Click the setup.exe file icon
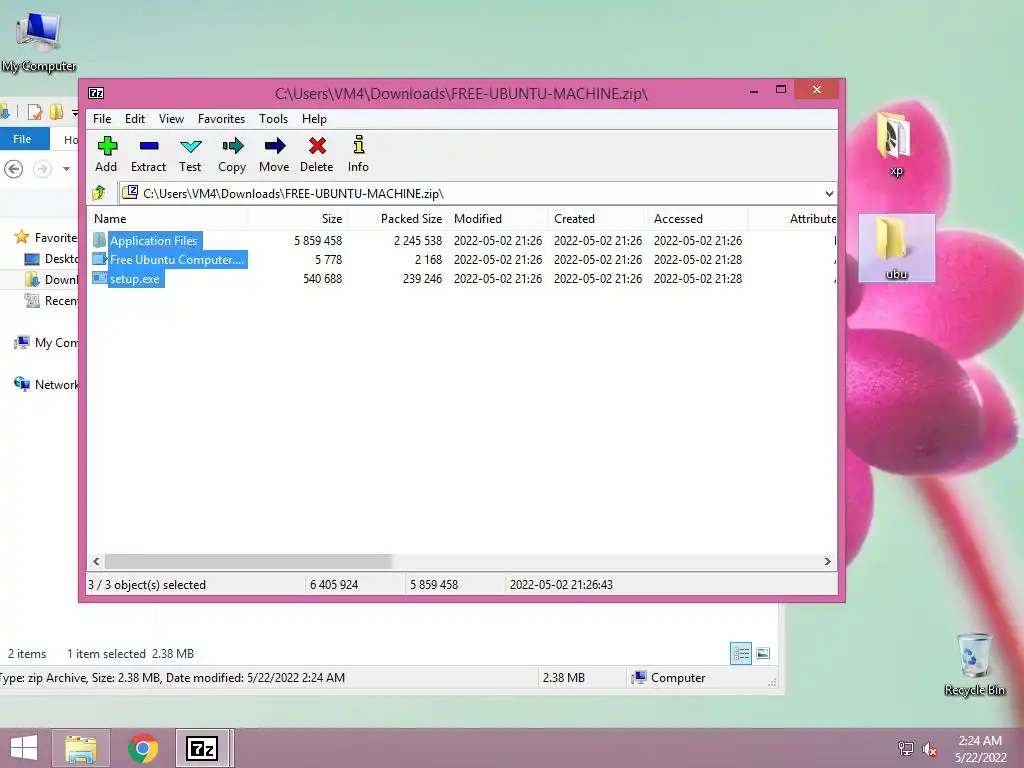Screen dimensions: 1024x768 [x=99, y=278]
